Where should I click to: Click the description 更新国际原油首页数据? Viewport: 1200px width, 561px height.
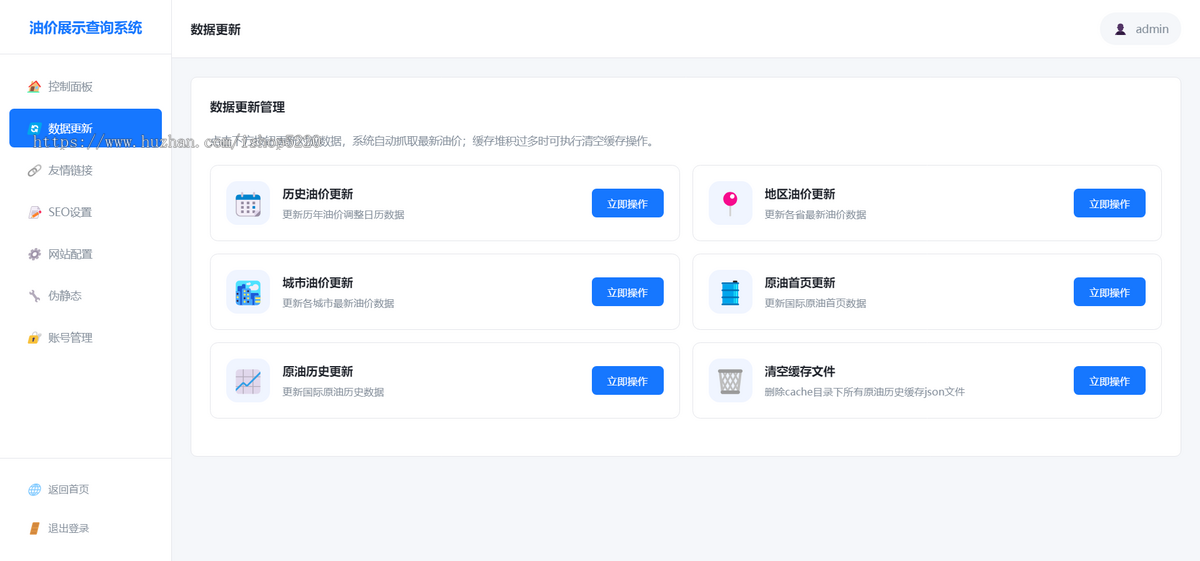pos(815,303)
